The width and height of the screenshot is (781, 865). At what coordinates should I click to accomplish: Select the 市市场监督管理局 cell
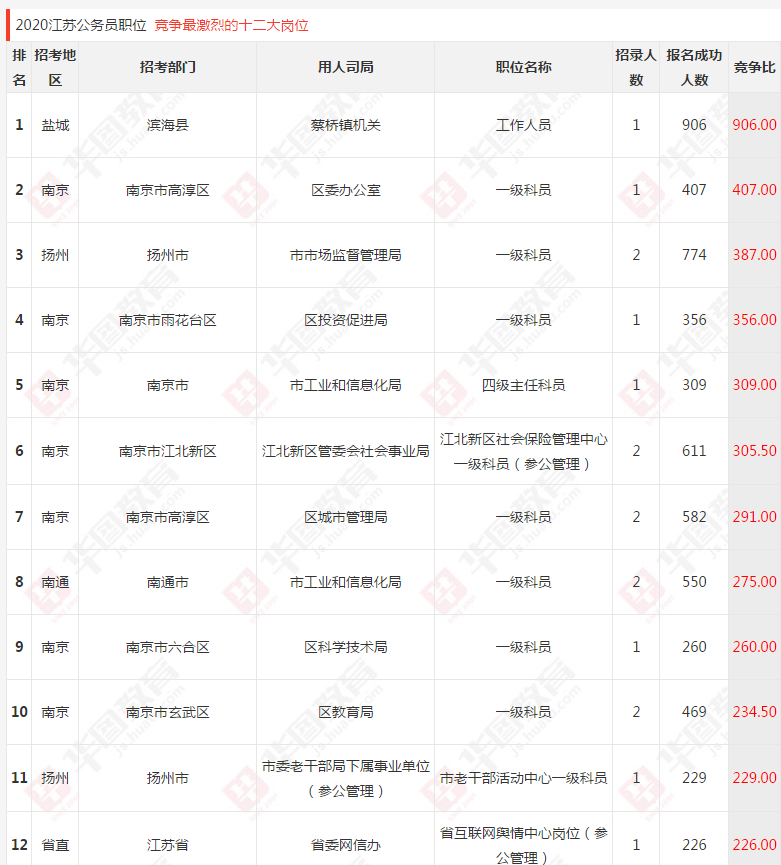click(x=345, y=255)
